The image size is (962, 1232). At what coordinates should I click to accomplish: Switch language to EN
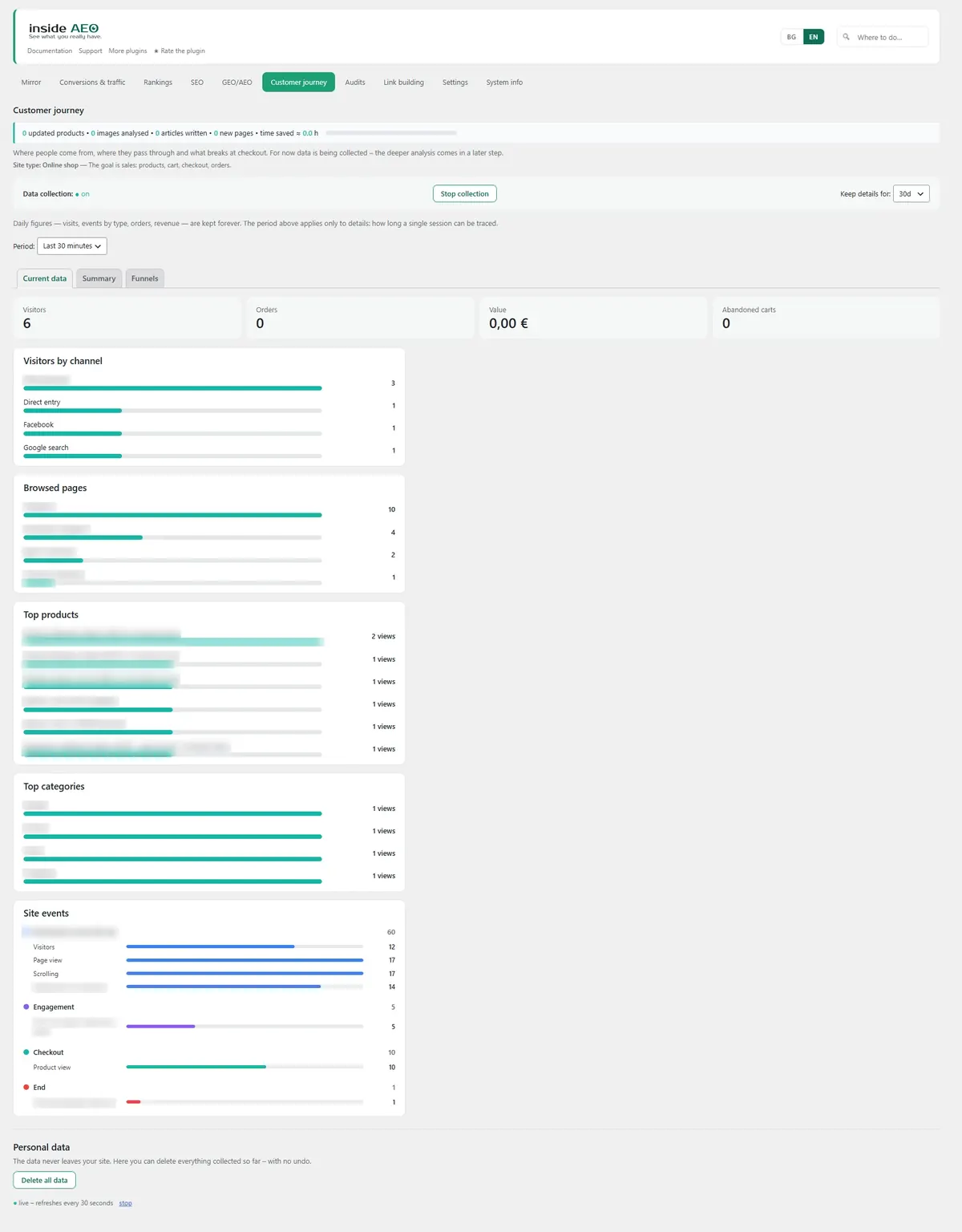coord(814,37)
